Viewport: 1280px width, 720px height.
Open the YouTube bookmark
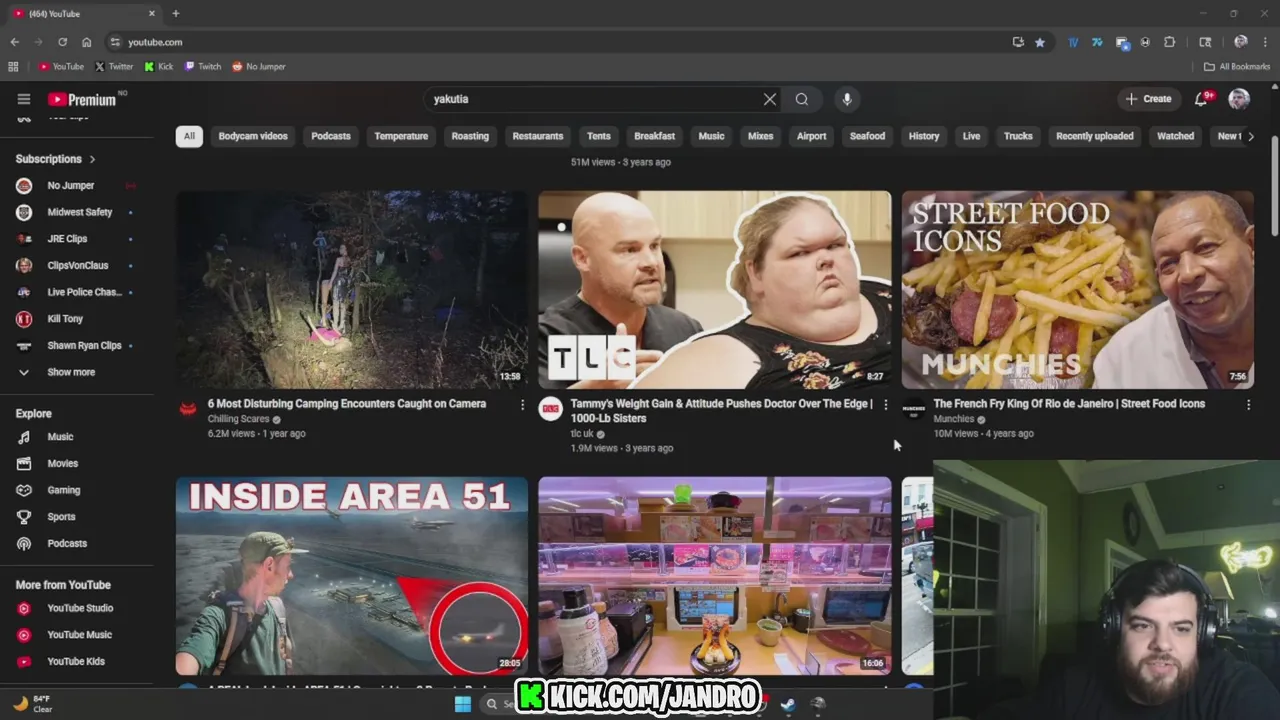click(62, 67)
